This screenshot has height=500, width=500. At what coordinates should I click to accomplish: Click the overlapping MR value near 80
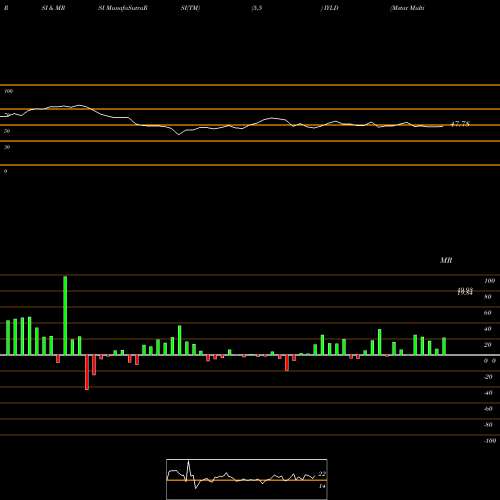(465, 292)
